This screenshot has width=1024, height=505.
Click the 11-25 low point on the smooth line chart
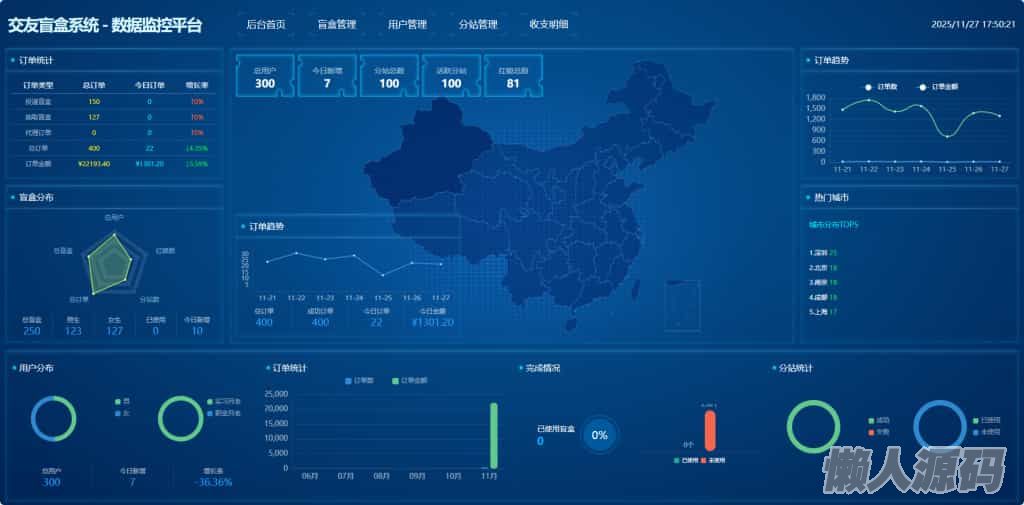click(947, 137)
